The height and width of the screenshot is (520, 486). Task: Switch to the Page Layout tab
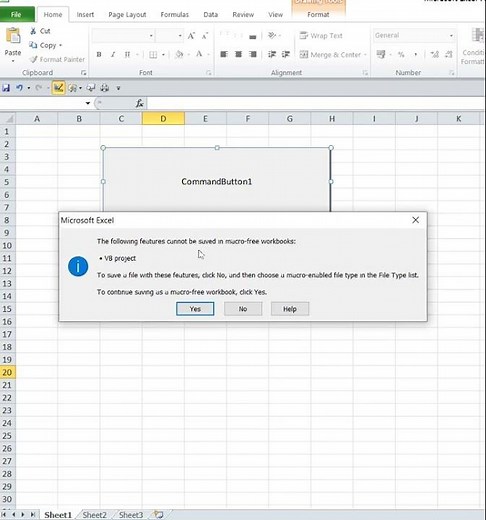coord(127,15)
